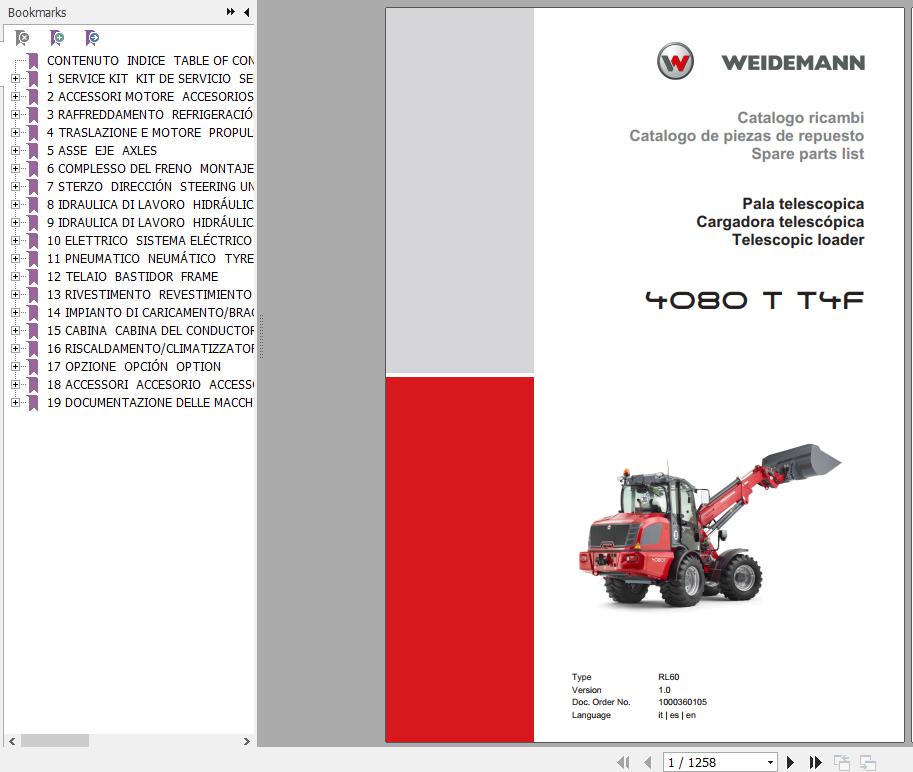913x772 pixels.
Task: Jump to the last page
Action: (816, 762)
